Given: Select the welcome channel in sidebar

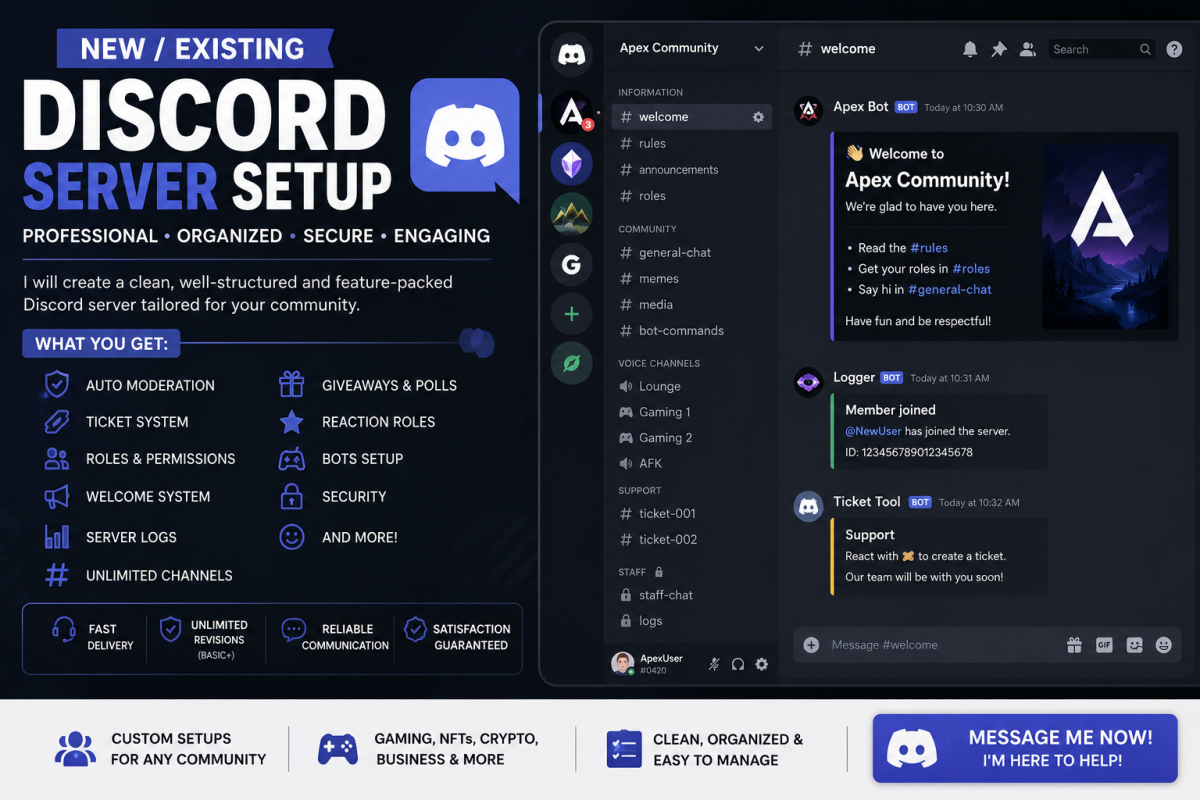Looking at the screenshot, I should click(691, 117).
